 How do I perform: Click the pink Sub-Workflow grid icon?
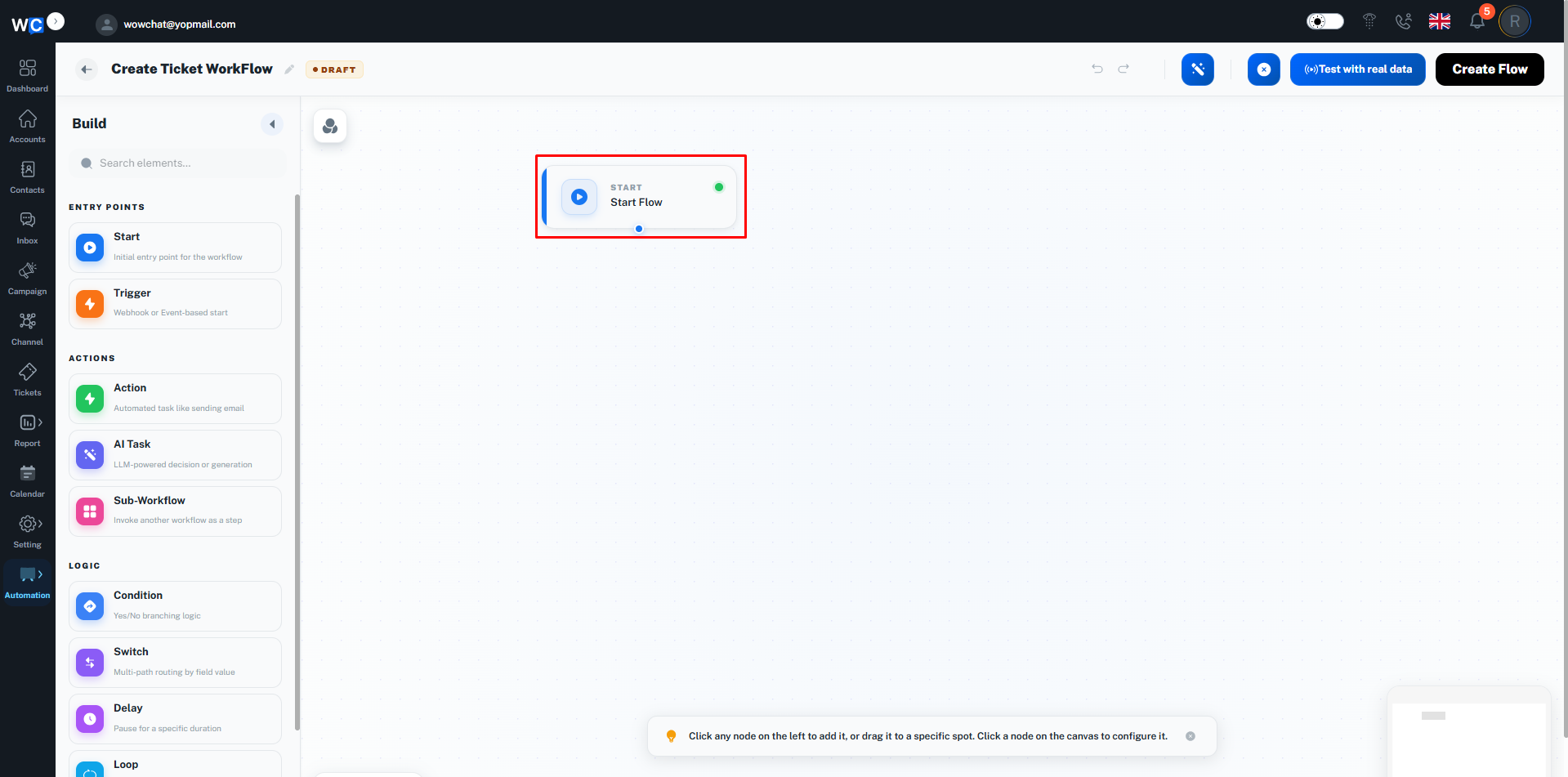click(90, 511)
